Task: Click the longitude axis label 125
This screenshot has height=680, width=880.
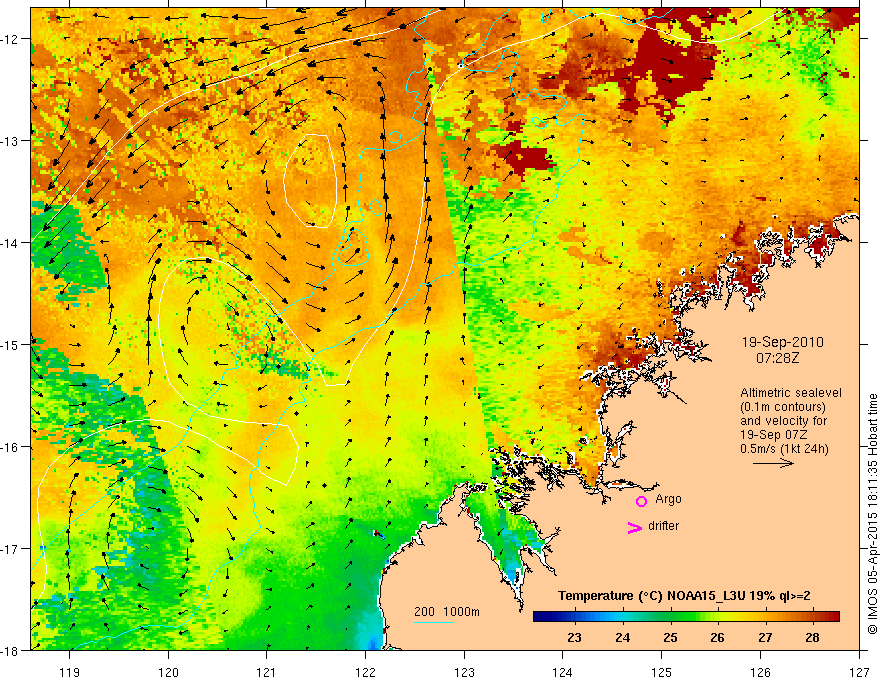Action: (662, 672)
